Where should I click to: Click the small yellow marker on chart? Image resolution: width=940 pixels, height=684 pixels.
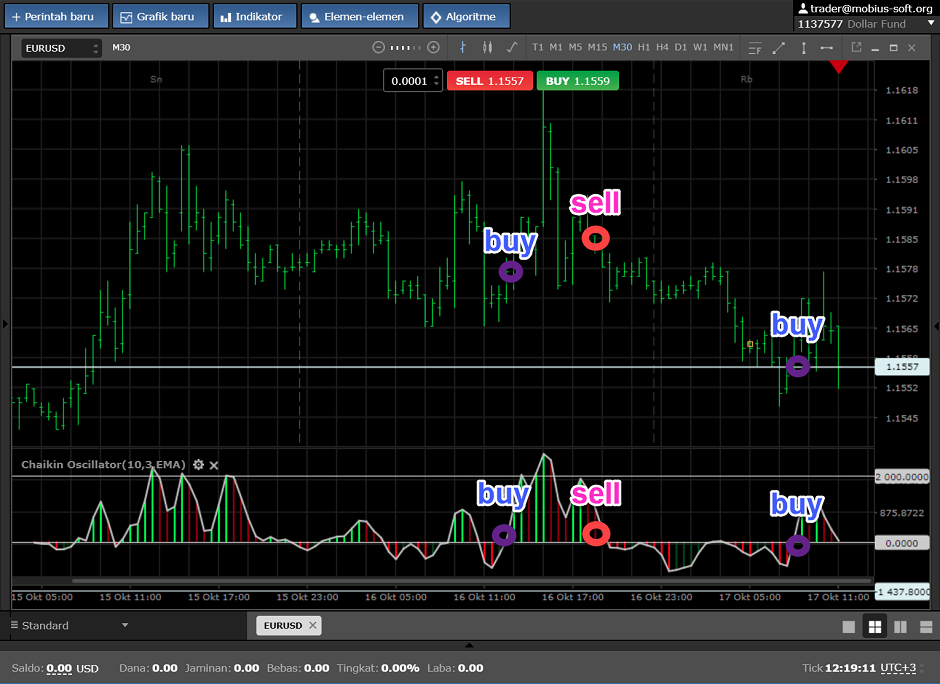pos(750,344)
